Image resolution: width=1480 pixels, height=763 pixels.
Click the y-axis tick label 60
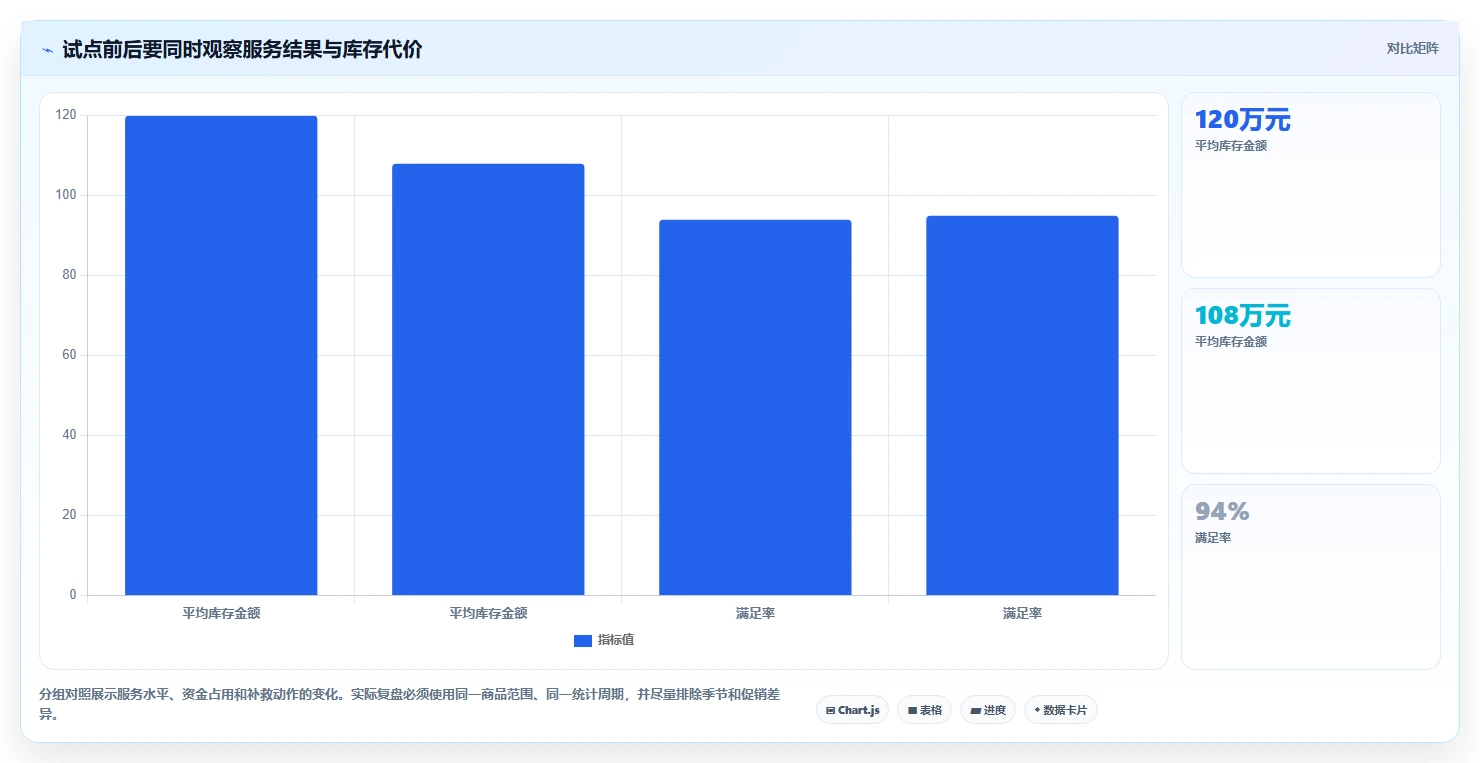[69, 355]
